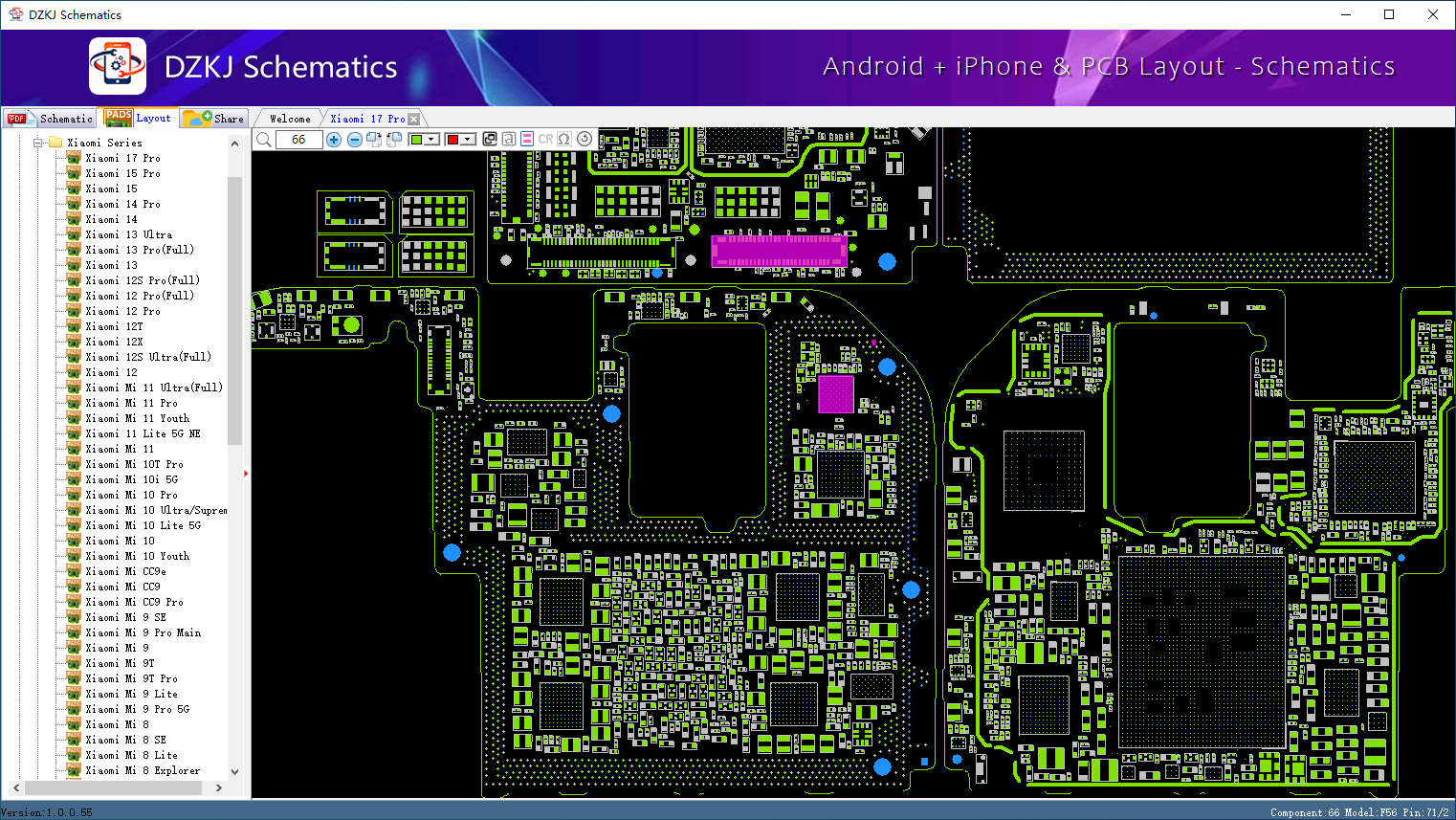Open the red color dropdown arrow
Screen dimensions: 1456x820
coord(468,140)
